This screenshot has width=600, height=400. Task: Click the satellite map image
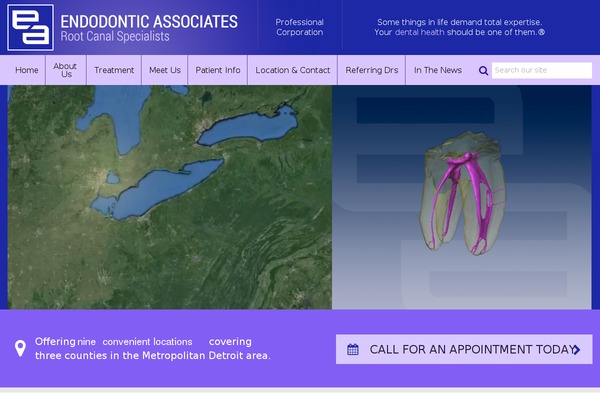[x=170, y=197]
